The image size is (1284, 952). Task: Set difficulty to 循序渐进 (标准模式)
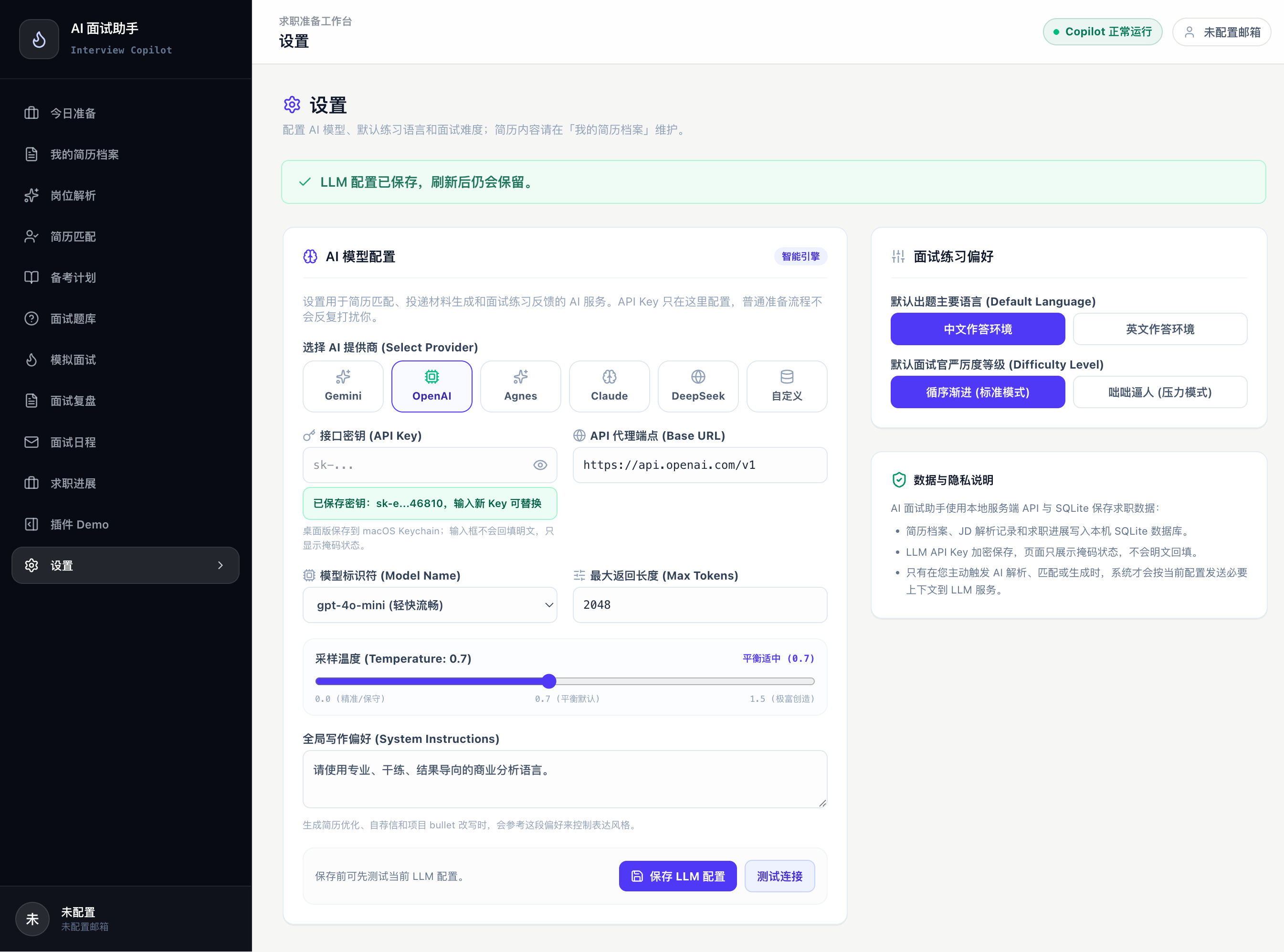click(x=978, y=392)
